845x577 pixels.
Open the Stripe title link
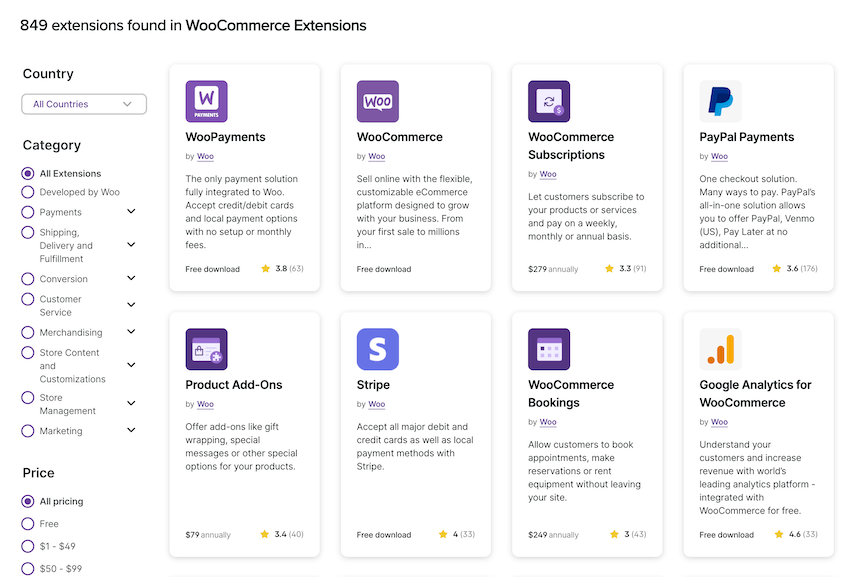pos(373,385)
